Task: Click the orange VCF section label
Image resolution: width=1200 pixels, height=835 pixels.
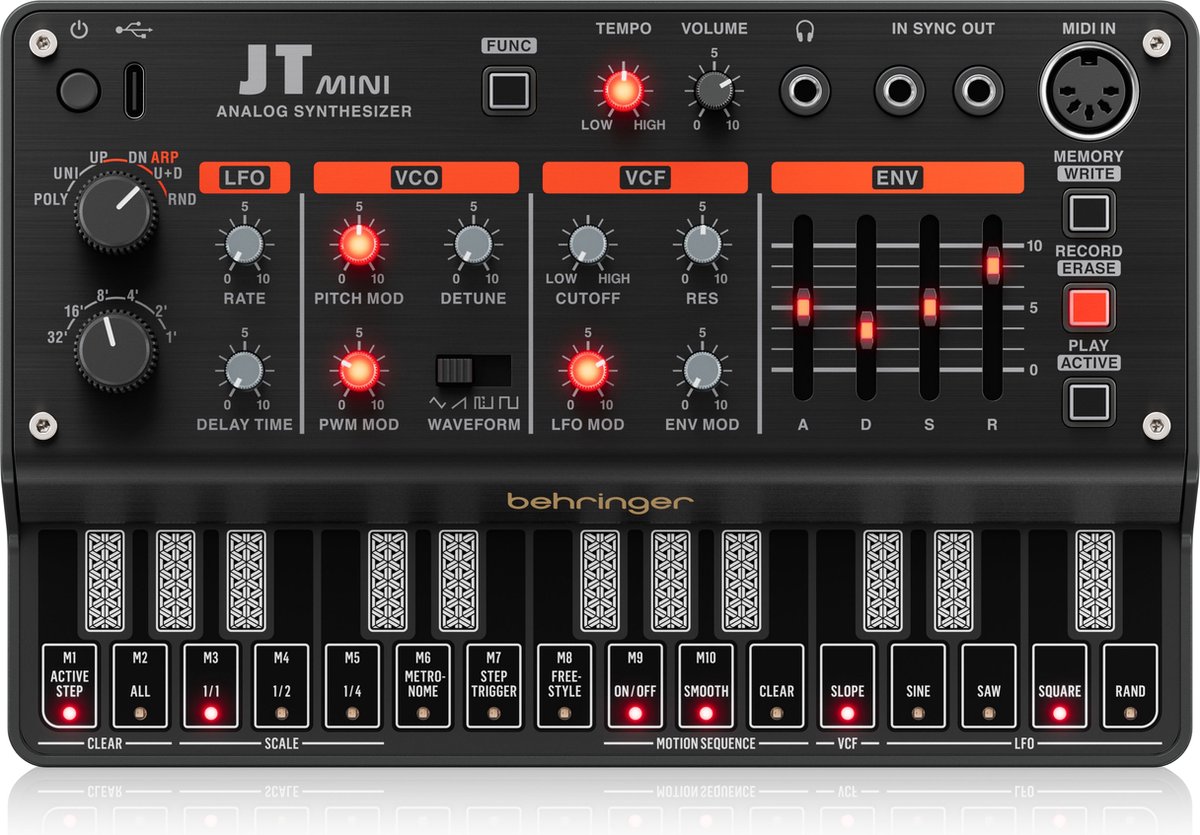Action: (x=645, y=178)
